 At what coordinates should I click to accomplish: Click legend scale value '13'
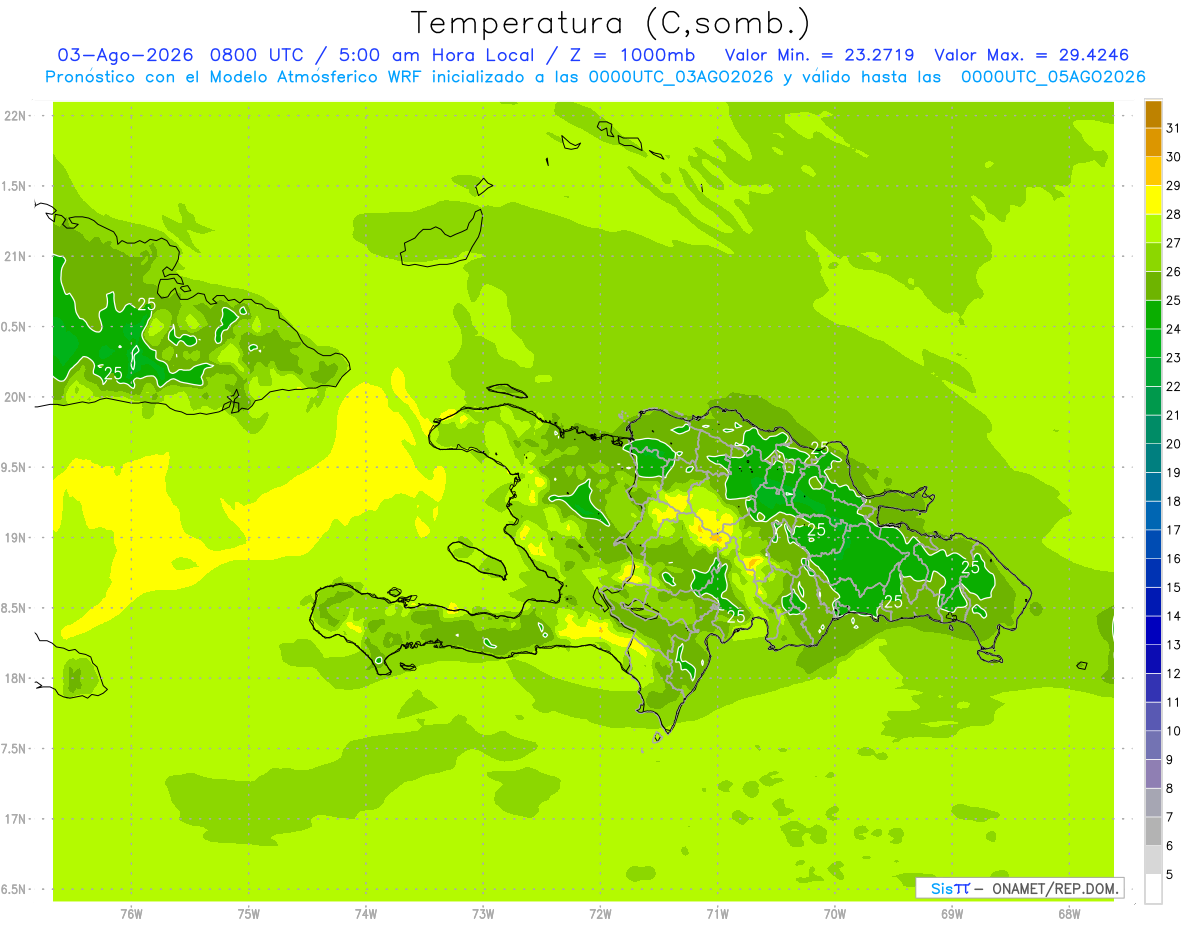click(x=1174, y=645)
